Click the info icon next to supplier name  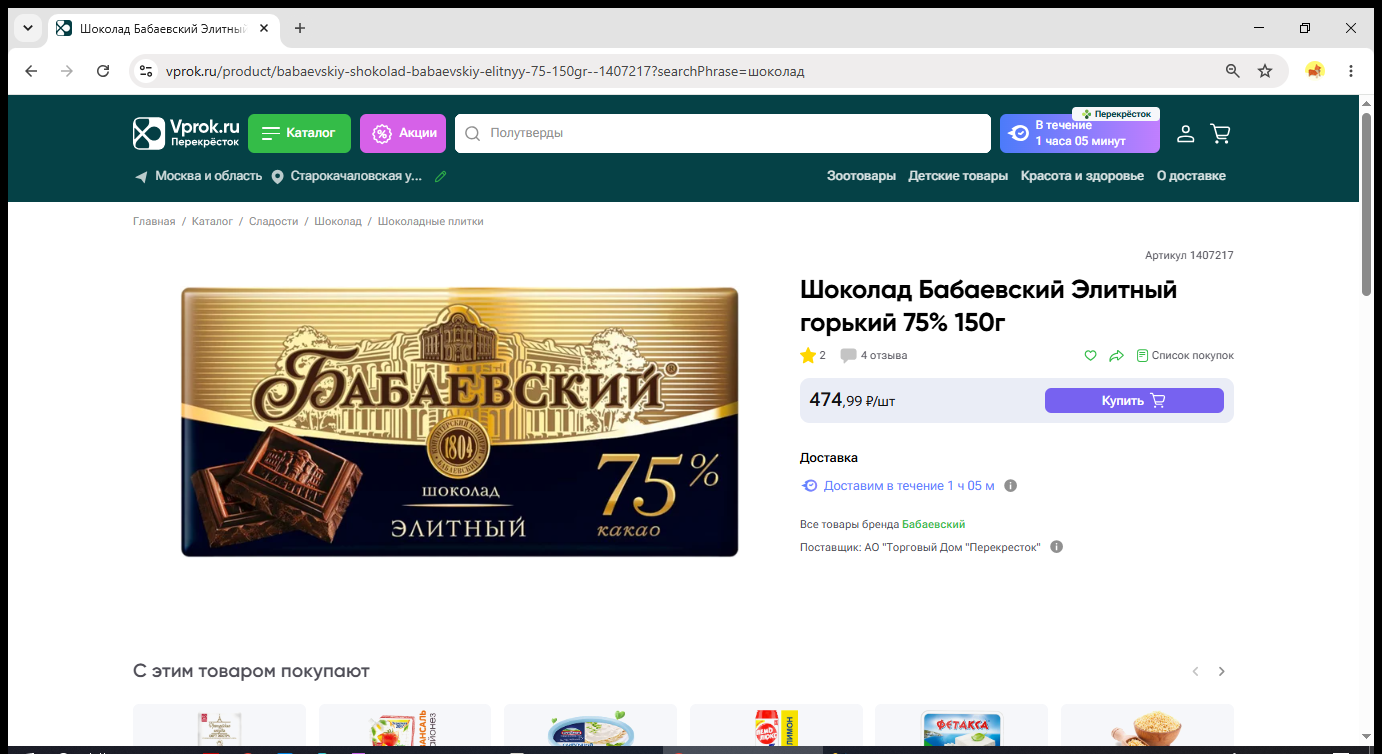[x=1056, y=547]
